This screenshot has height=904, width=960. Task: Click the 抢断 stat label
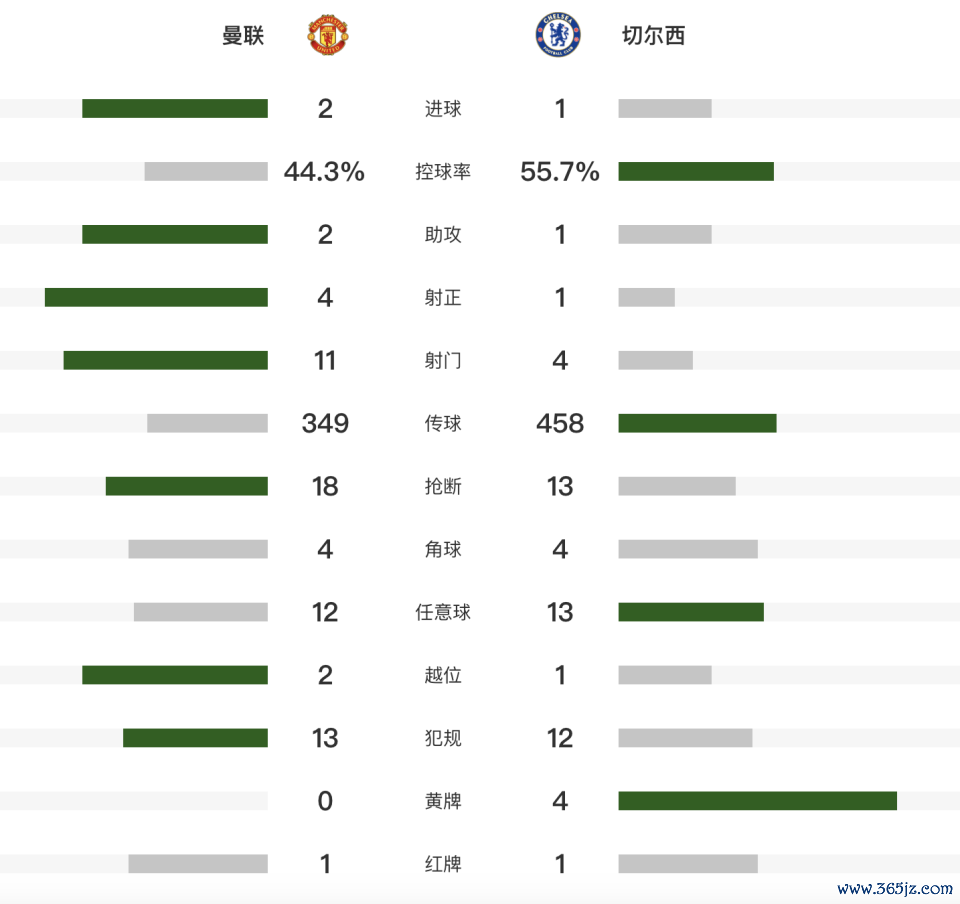[x=443, y=486]
